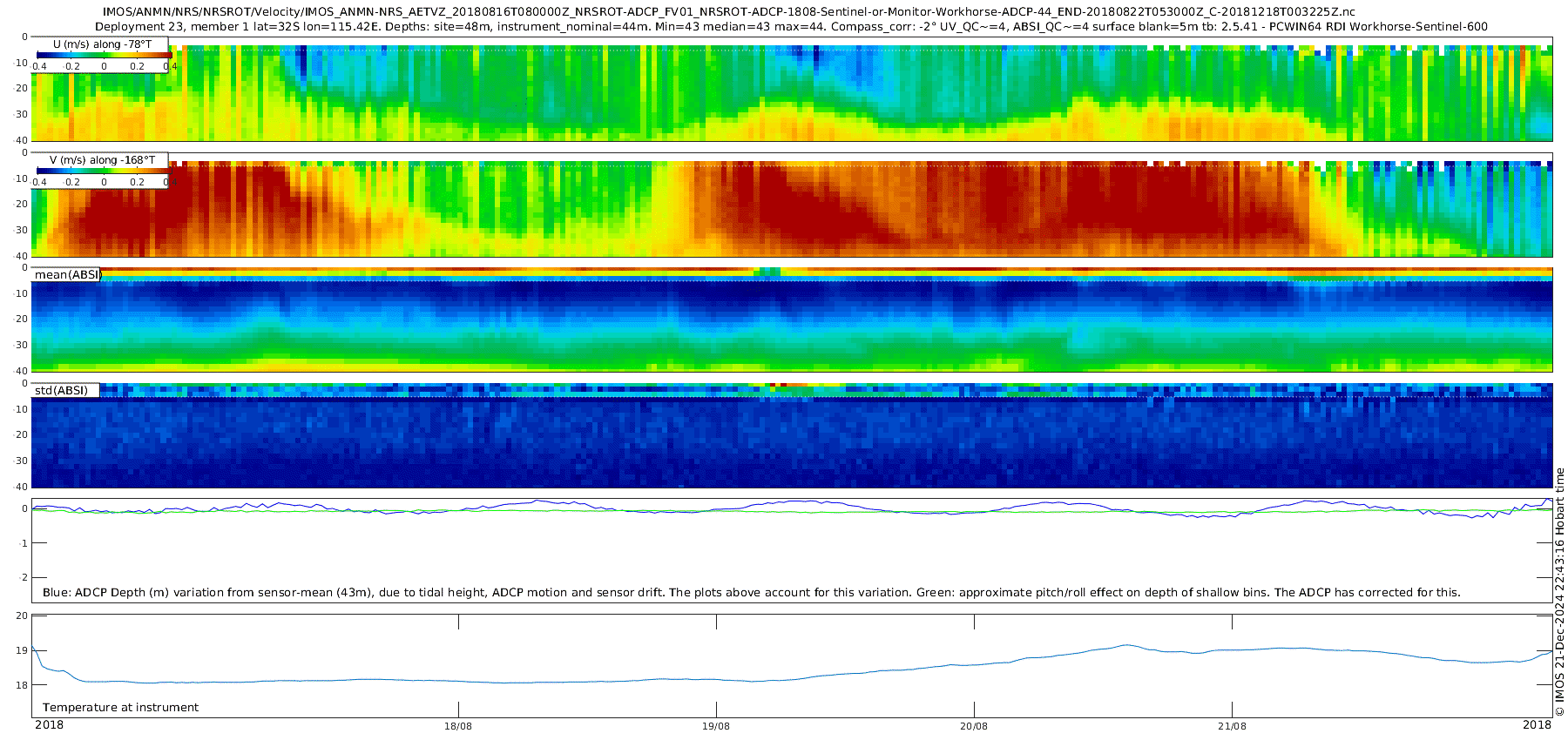1568x740 pixels.
Task: Click the 18/08 date tick label
Action: tap(458, 726)
